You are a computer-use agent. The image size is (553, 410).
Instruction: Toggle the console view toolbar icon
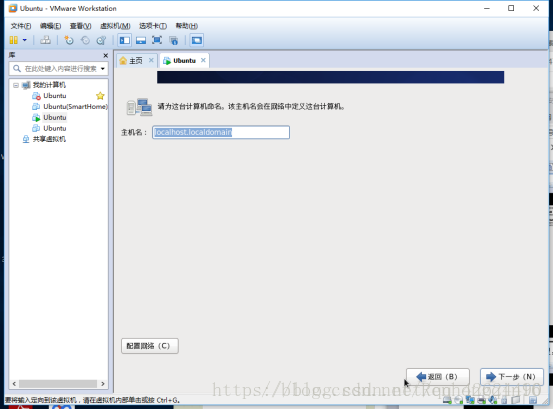pyautogui.click(x=196, y=40)
